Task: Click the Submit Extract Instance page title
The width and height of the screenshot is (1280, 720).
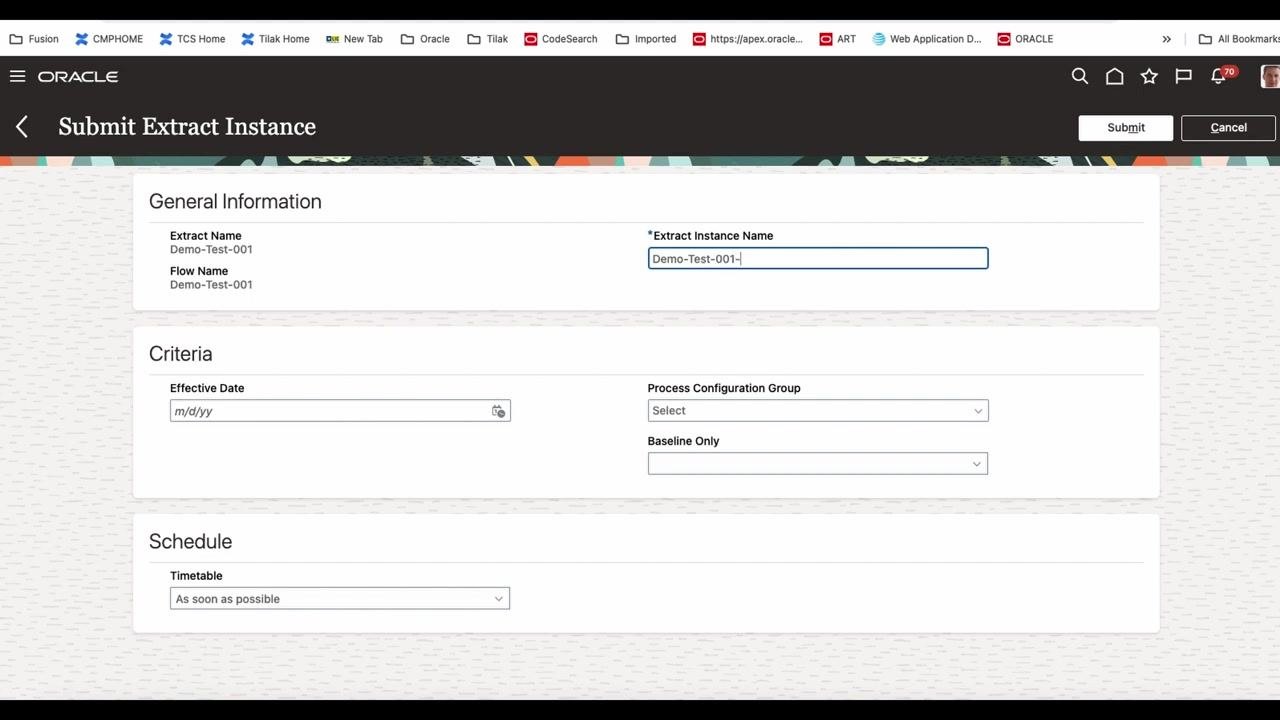Action: [187, 127]
